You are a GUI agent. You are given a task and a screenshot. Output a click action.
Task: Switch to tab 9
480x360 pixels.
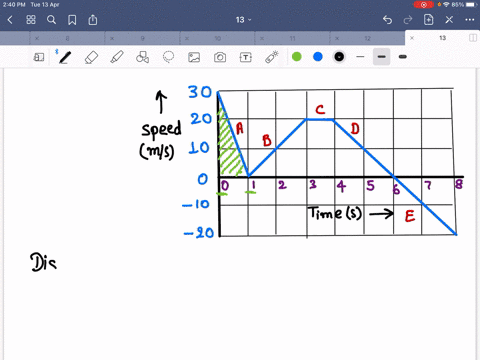[142, 38]
